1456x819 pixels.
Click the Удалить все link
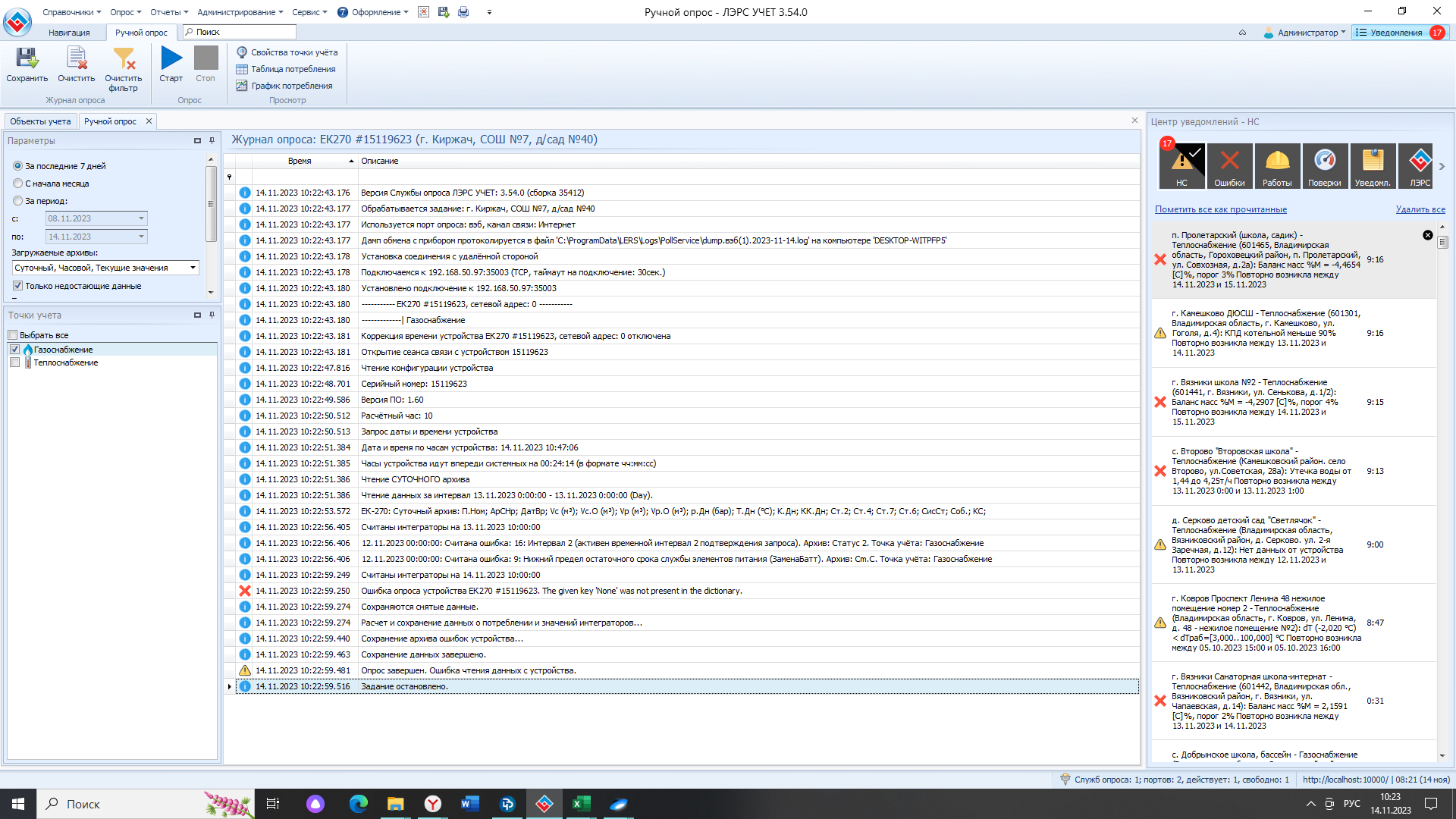point(1420,209)
